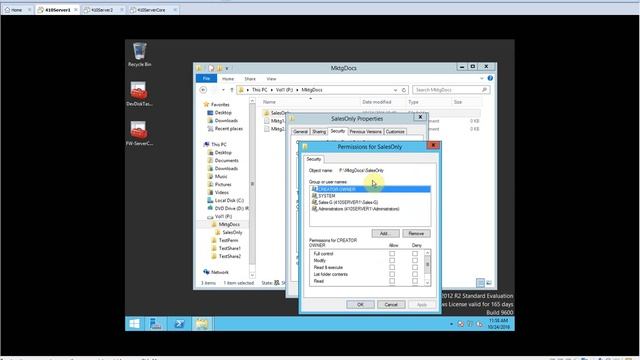Click the Administrators group icon
The height and width of the screenshot is (360, 640).
point(314,209)
